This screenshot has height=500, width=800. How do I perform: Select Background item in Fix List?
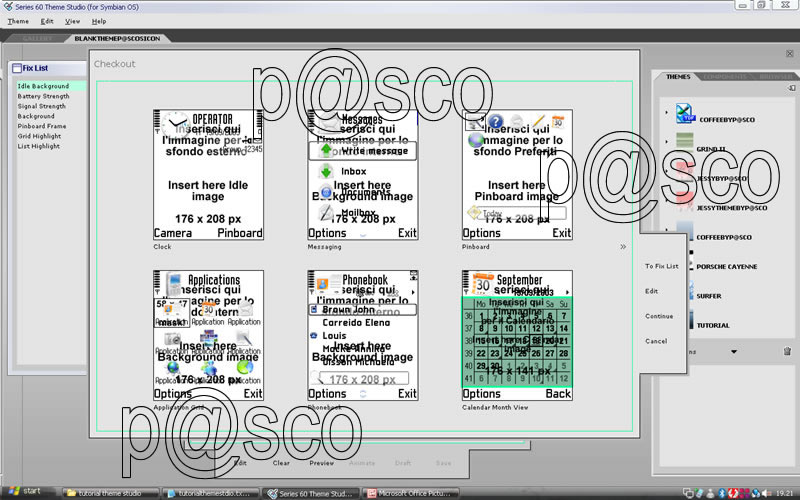tap(36, 116)
